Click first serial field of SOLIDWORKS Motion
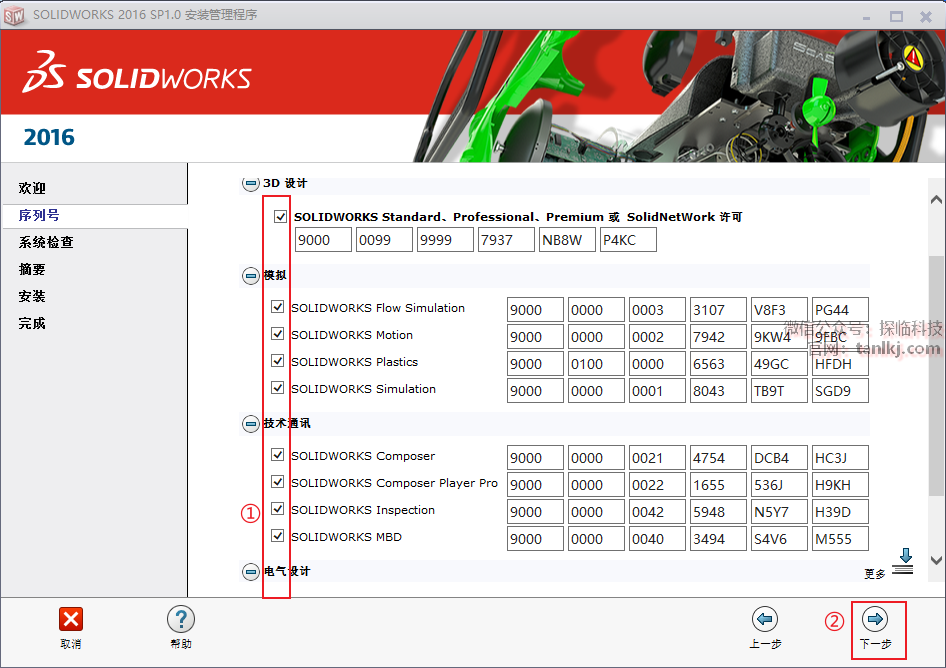Viewport: 946px width, 668px height. 534,337
